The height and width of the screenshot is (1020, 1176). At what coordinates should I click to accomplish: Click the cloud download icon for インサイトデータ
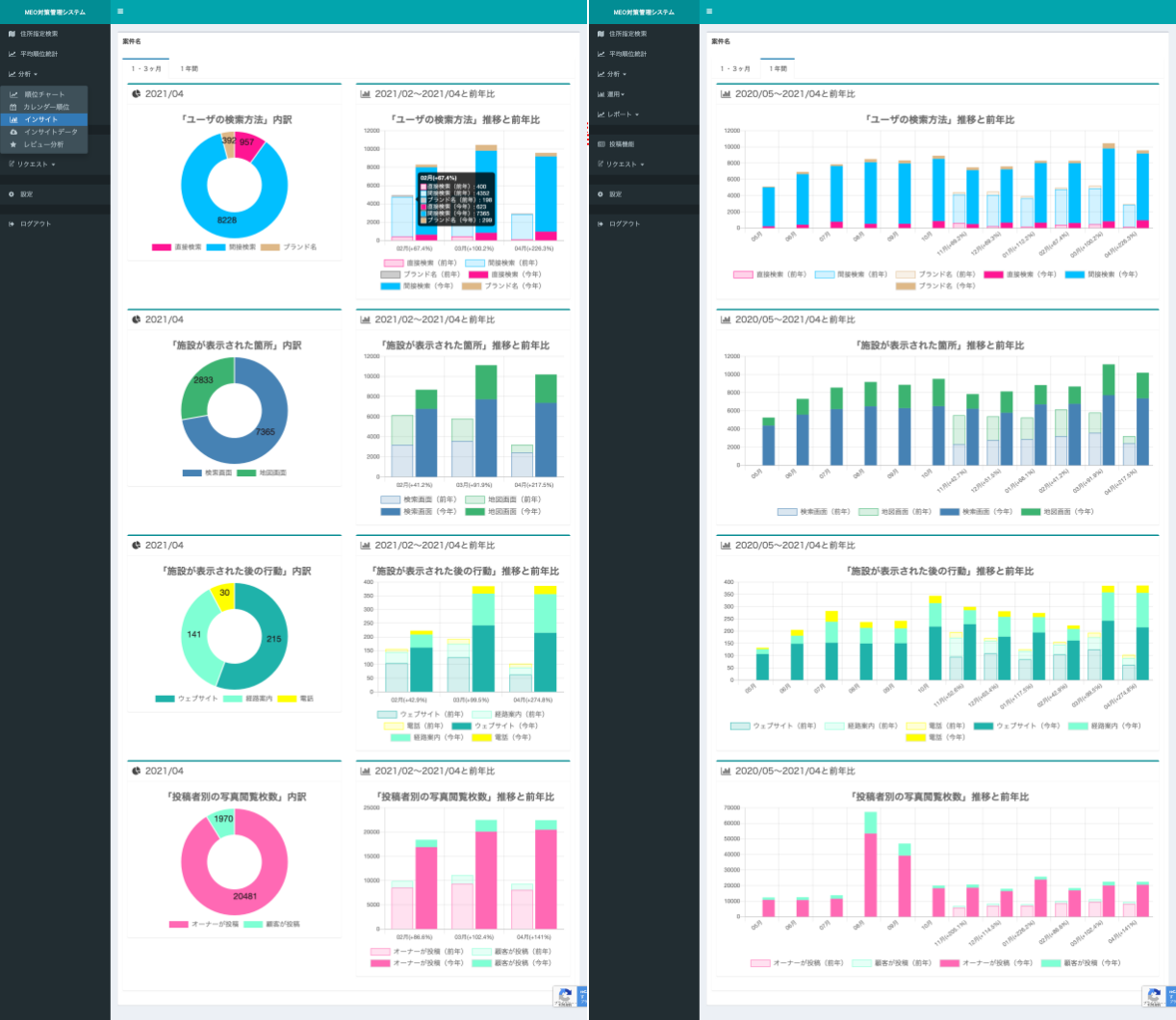click(13, 132)
